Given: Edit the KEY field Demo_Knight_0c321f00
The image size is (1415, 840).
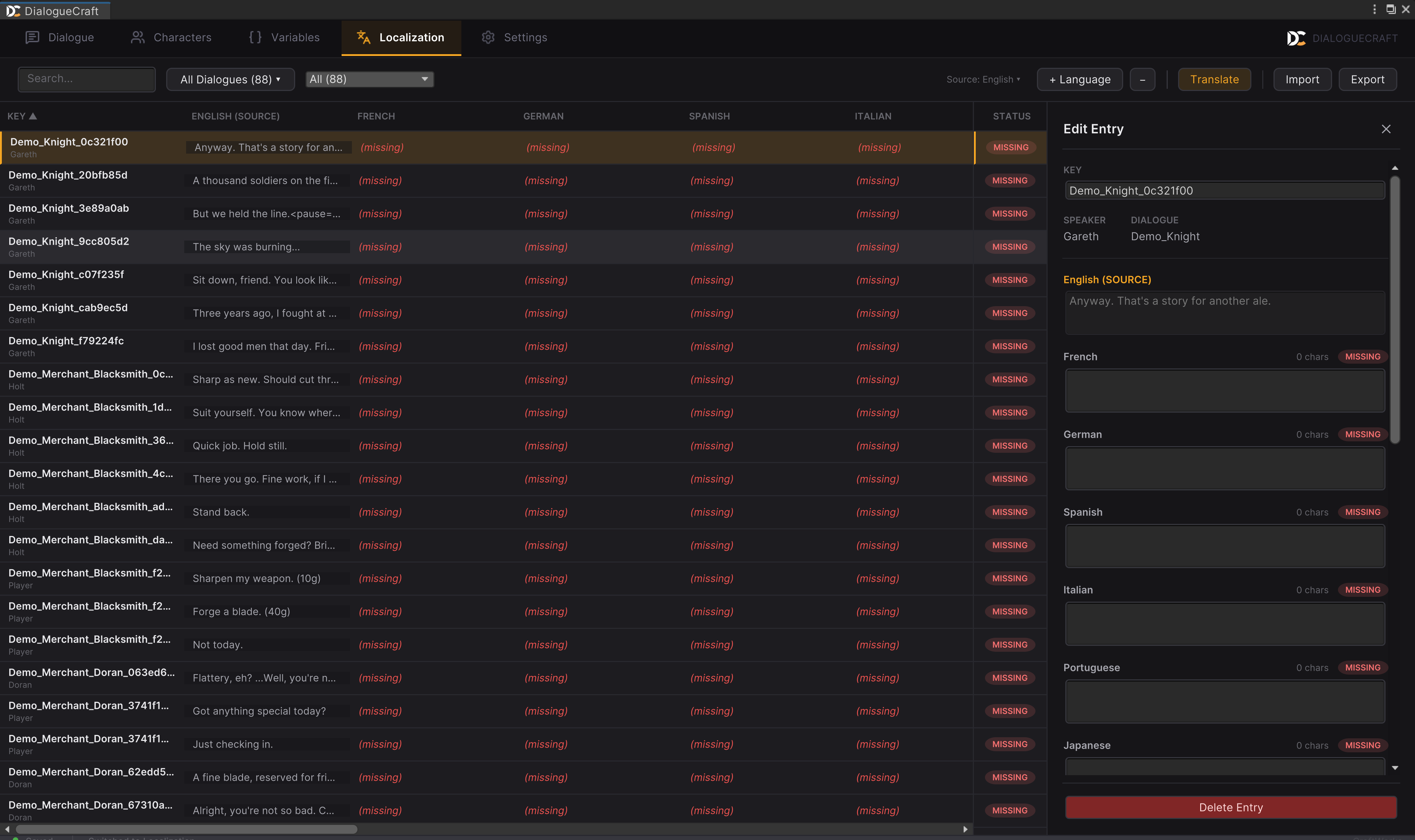Looking at the screenshot, I should (x=1225, y=191).
